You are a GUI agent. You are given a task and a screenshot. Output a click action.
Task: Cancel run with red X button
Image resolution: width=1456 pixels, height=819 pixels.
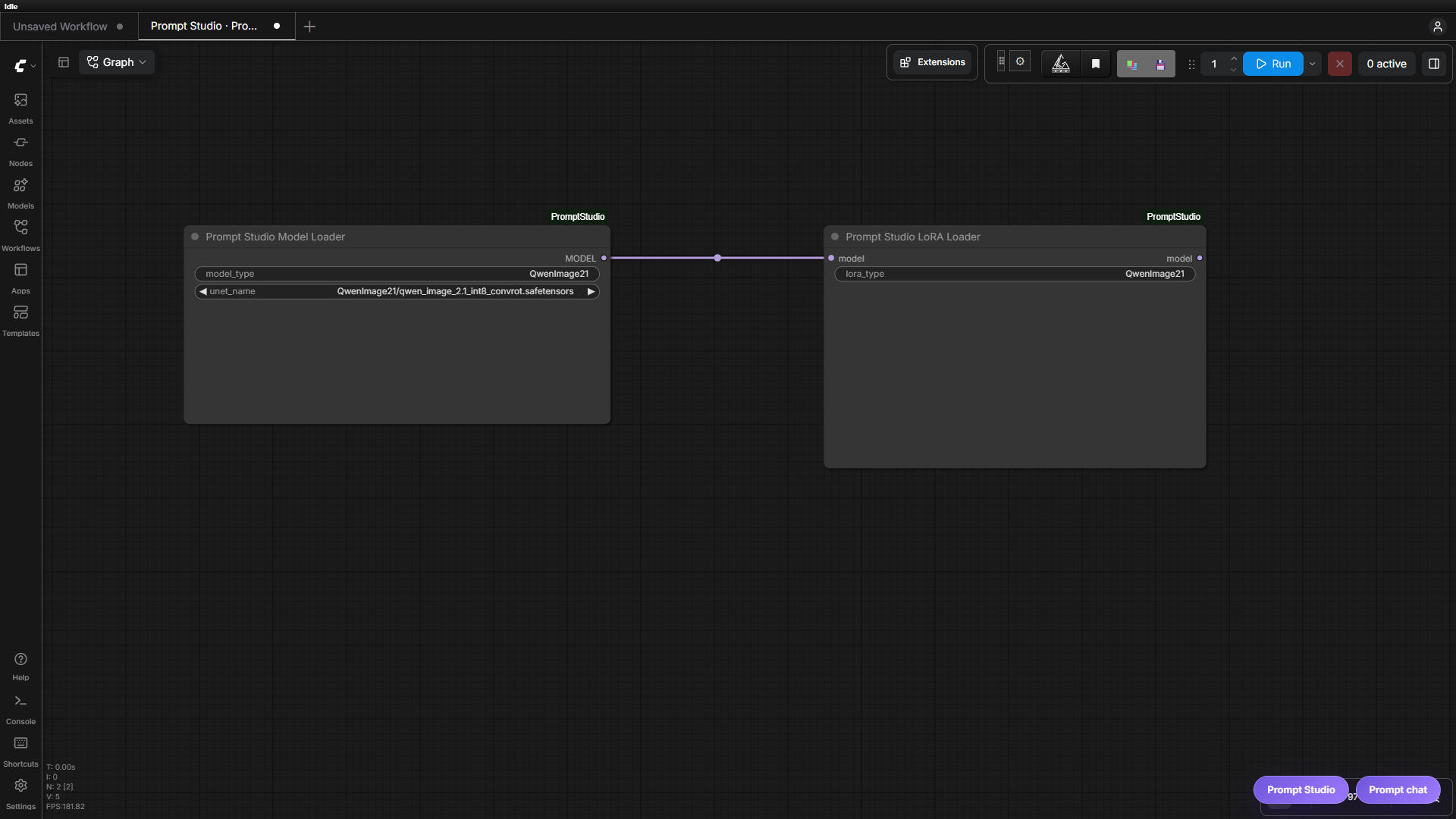coord(1339,64)
